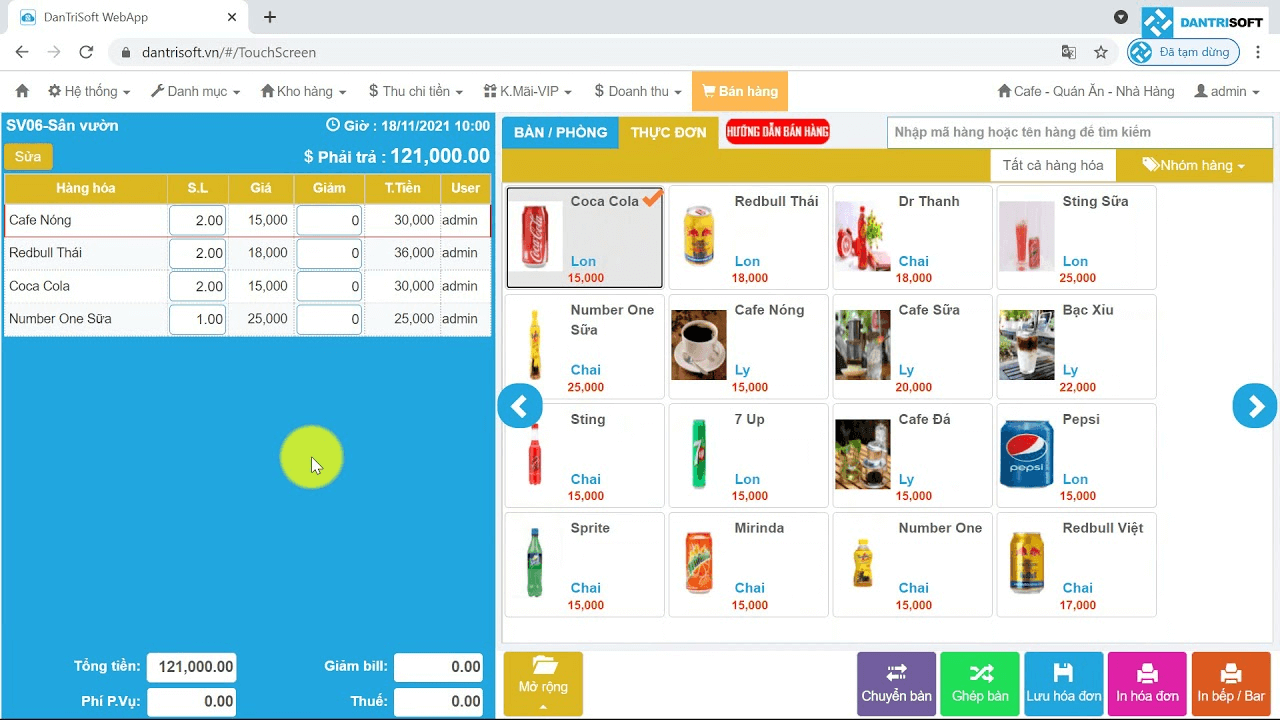
Task: Select Redbull Thái product card
Action: click(x=749, y=236)
